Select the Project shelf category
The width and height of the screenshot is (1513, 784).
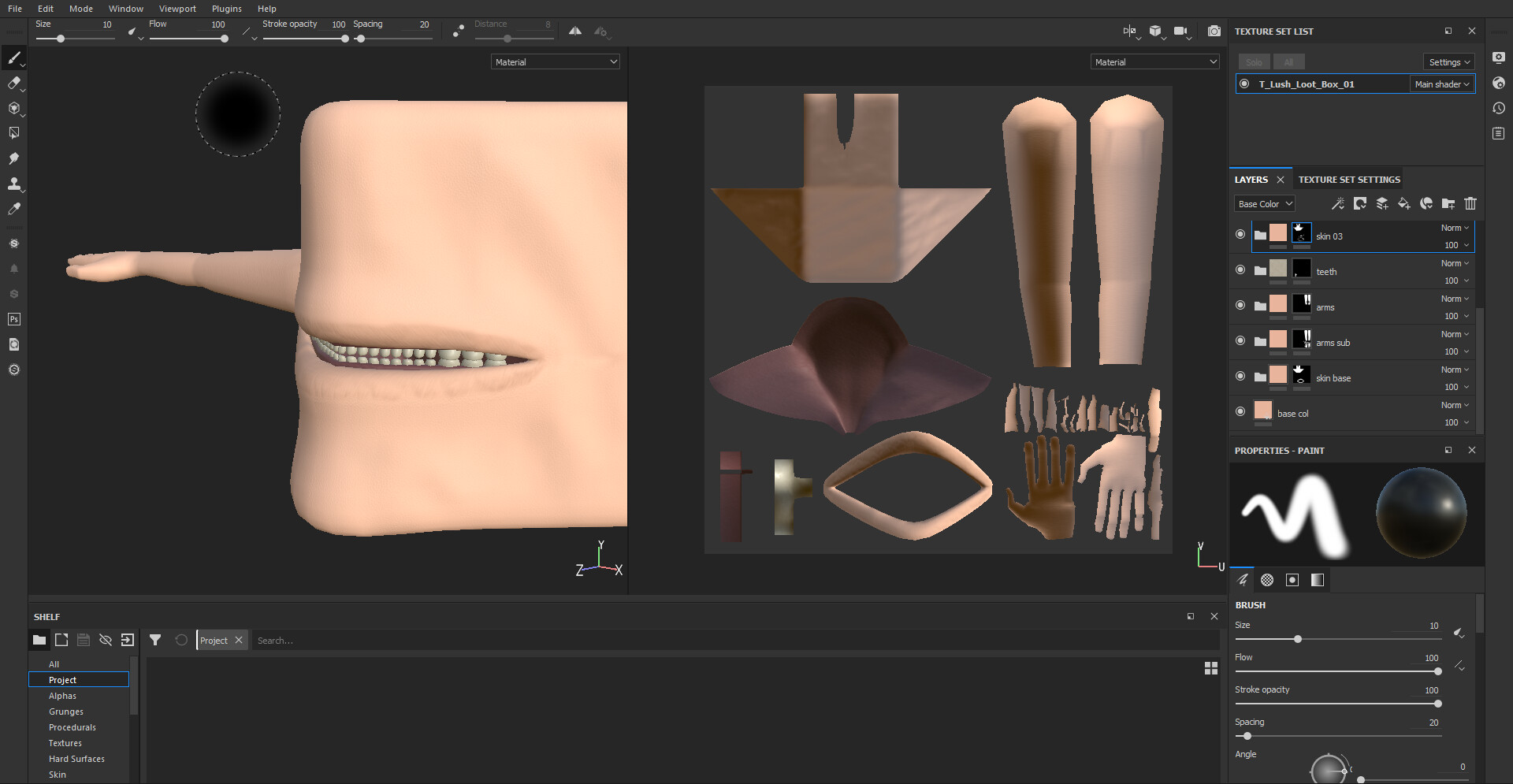pyautogui.click(x=63, y=679)
